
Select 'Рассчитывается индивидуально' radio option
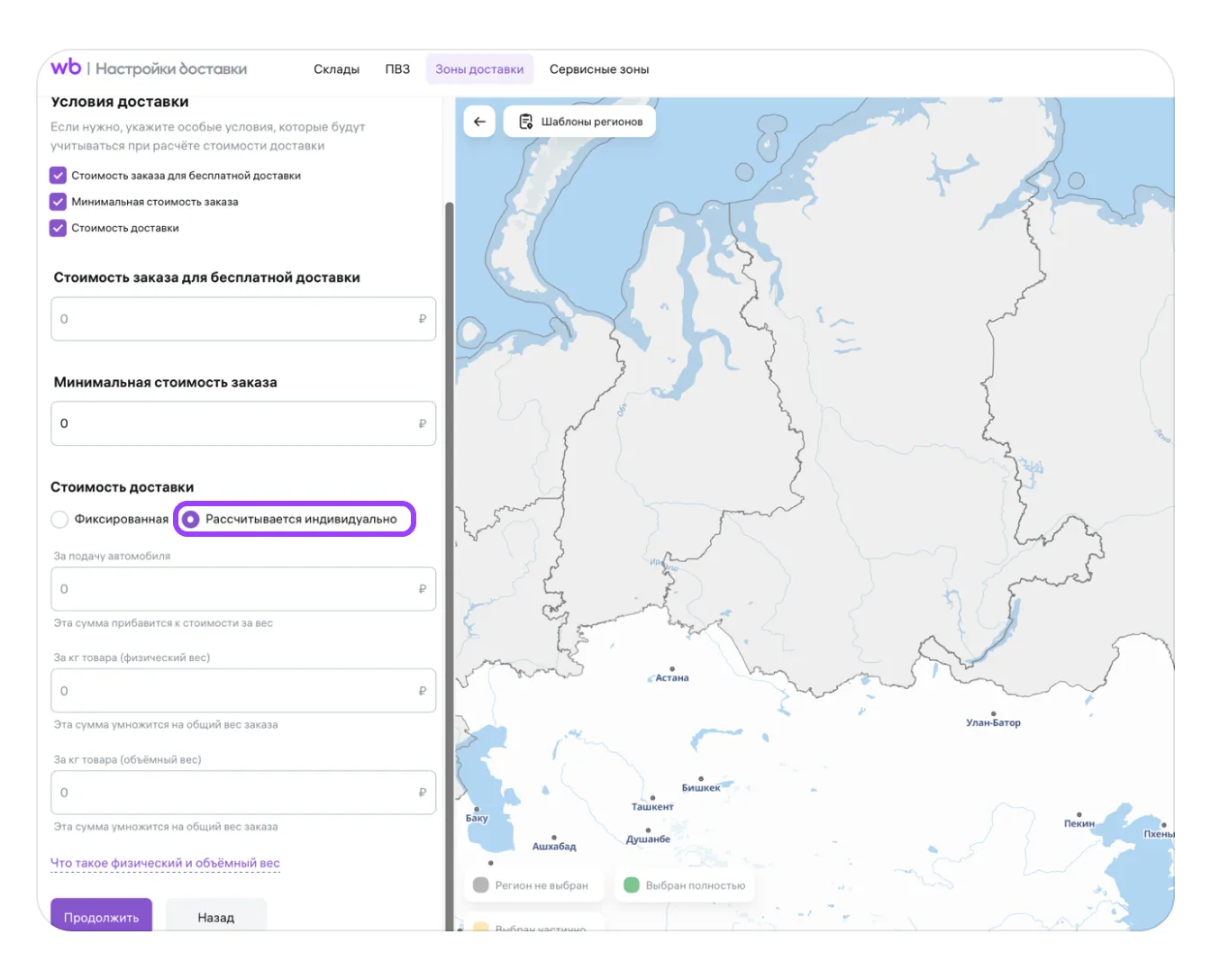pyautogui.click(x=190, y=520)
